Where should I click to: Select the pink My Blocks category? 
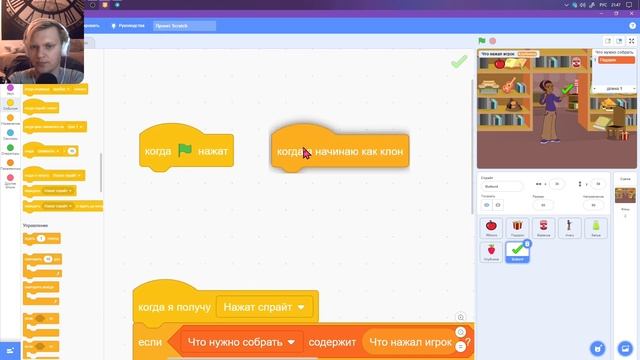click(10, 181)
